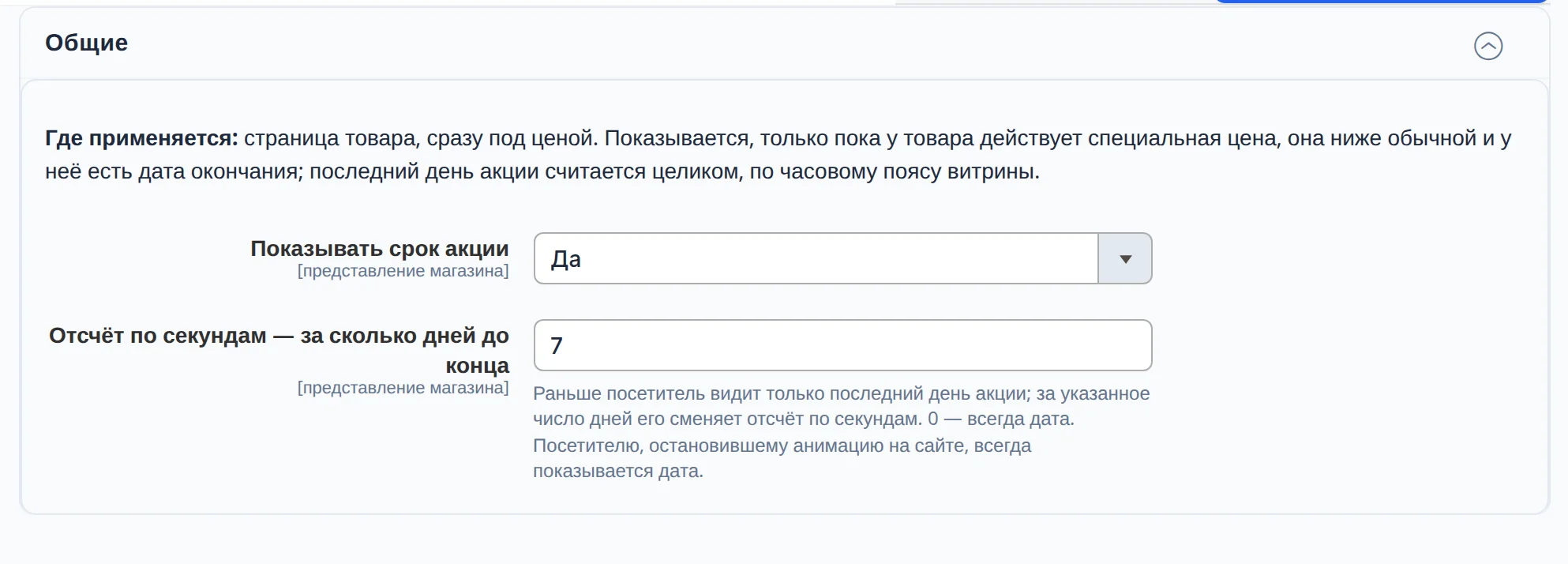This screenshot has width=1568, height=564.
Task: Click the Общие section heading
Action: [86, 43]
